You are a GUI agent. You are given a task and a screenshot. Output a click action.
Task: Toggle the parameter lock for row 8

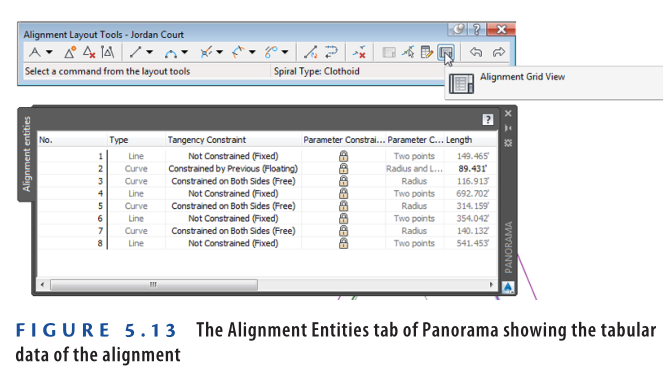pyautogui.click(x=343, y=244)
